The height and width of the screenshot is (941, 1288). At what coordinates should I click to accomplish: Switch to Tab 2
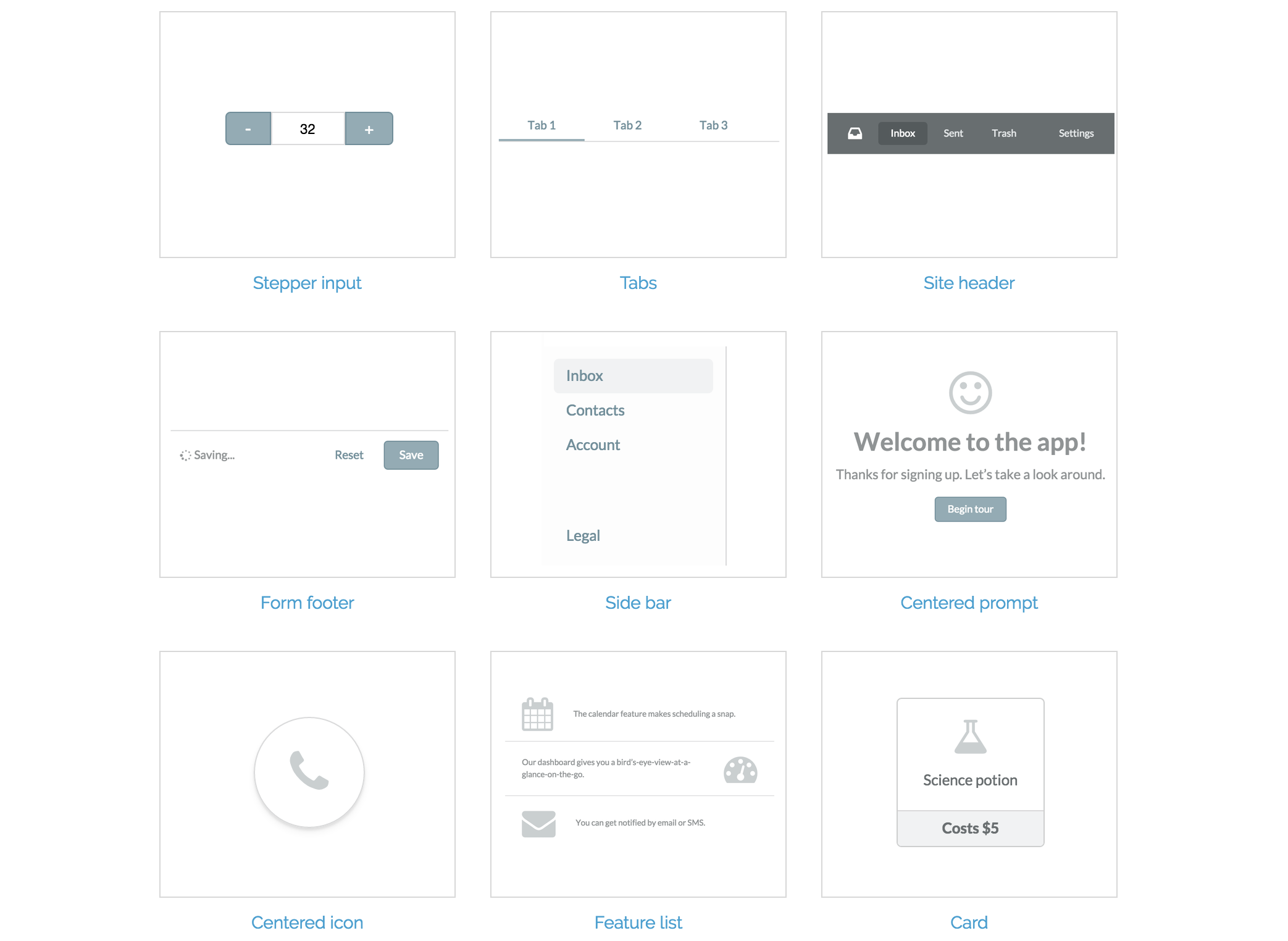coord(627,125)
